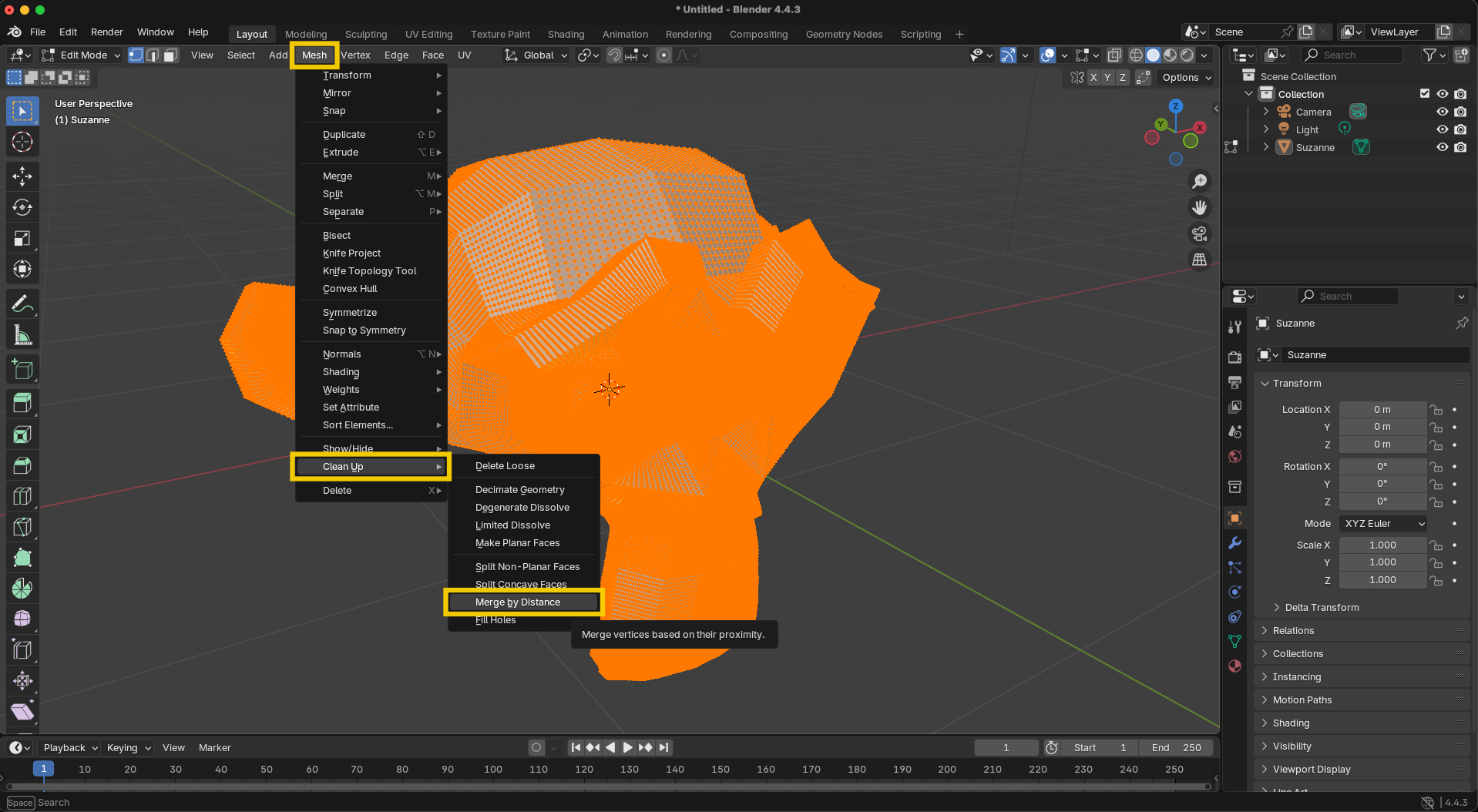Switch orthographic/perspective grid icon

click(x=1200, y=260)
